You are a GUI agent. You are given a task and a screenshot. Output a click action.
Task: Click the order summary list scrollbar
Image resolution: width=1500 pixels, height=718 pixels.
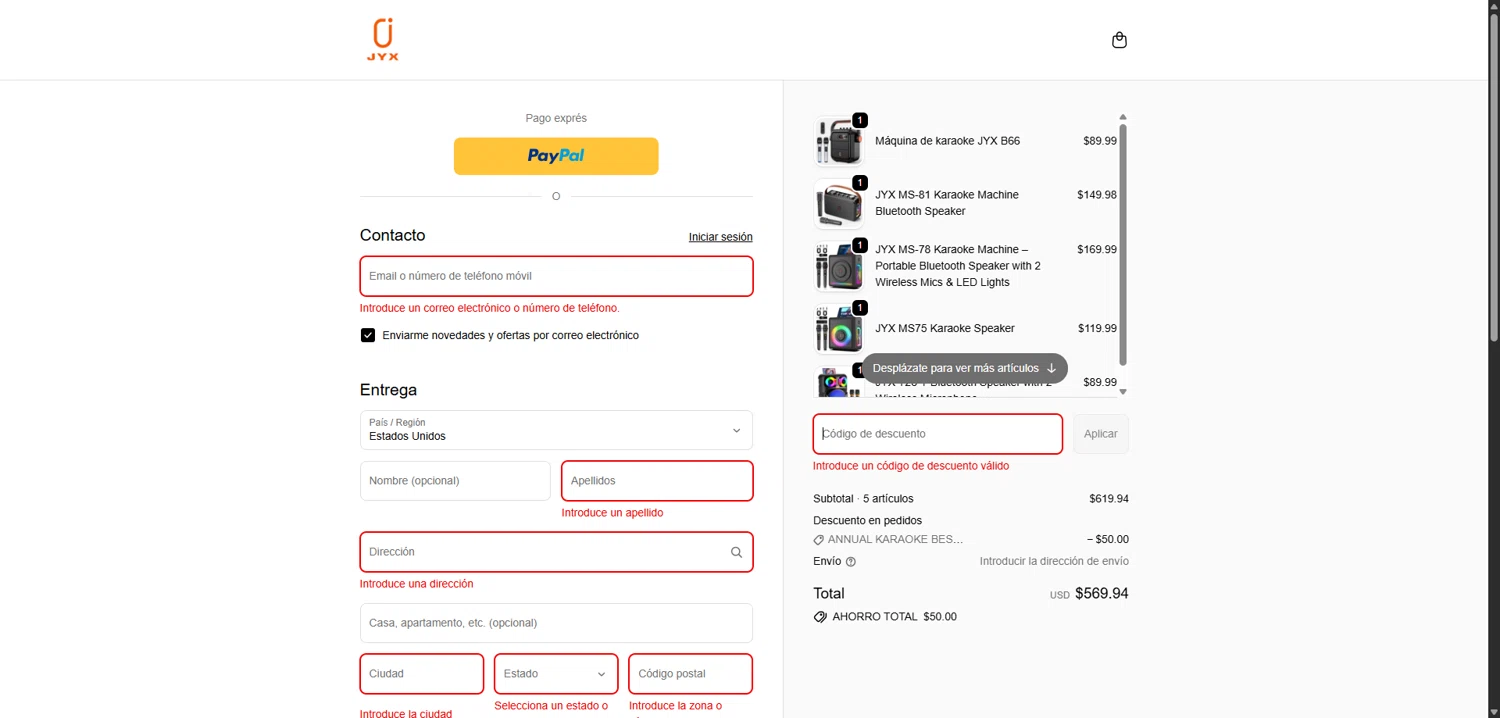point(1123,245)
